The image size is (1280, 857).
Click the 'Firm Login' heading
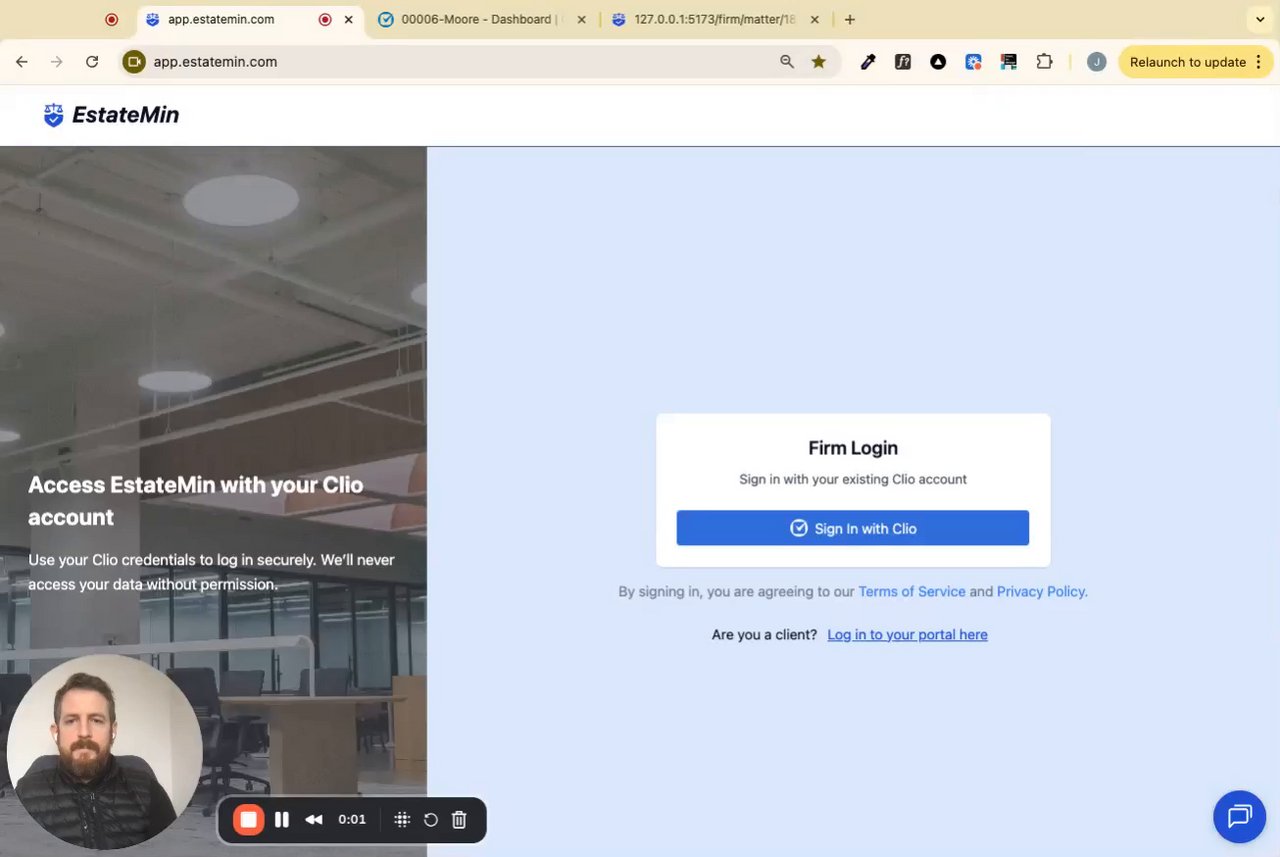(x=853, y=448)
